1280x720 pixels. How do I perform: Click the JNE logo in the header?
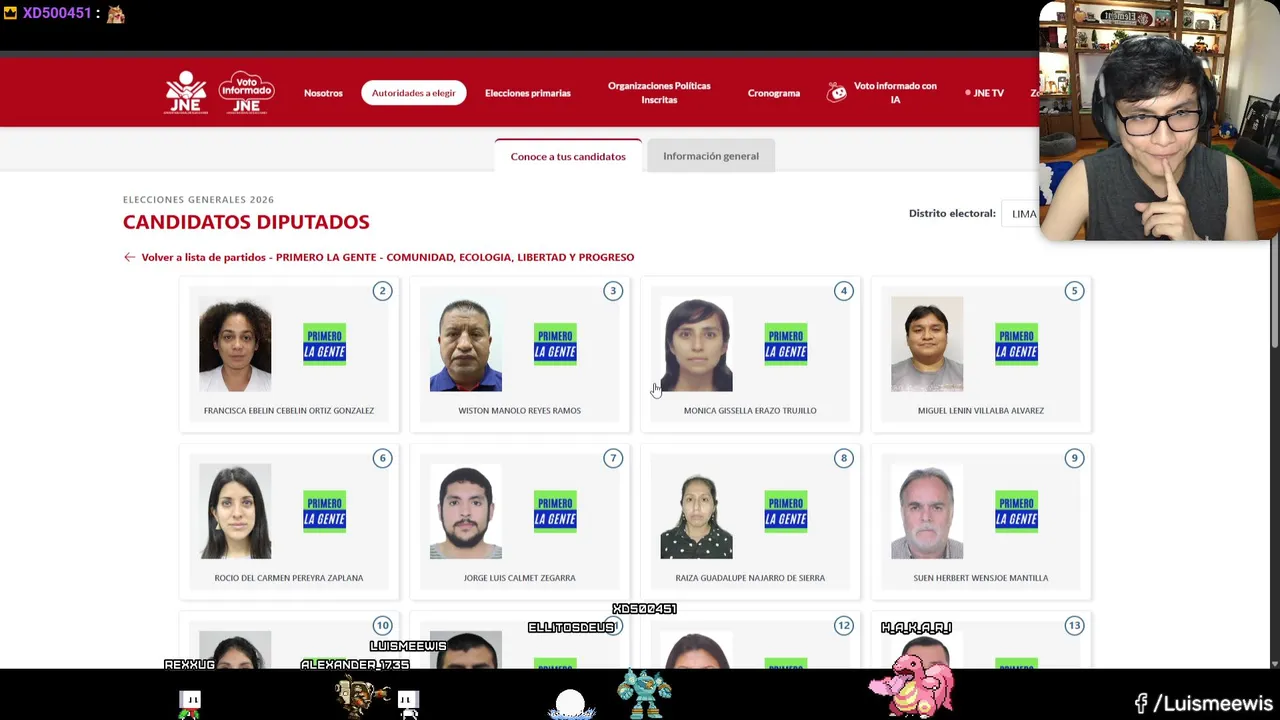pyautogui.click(x=186, y=92)
